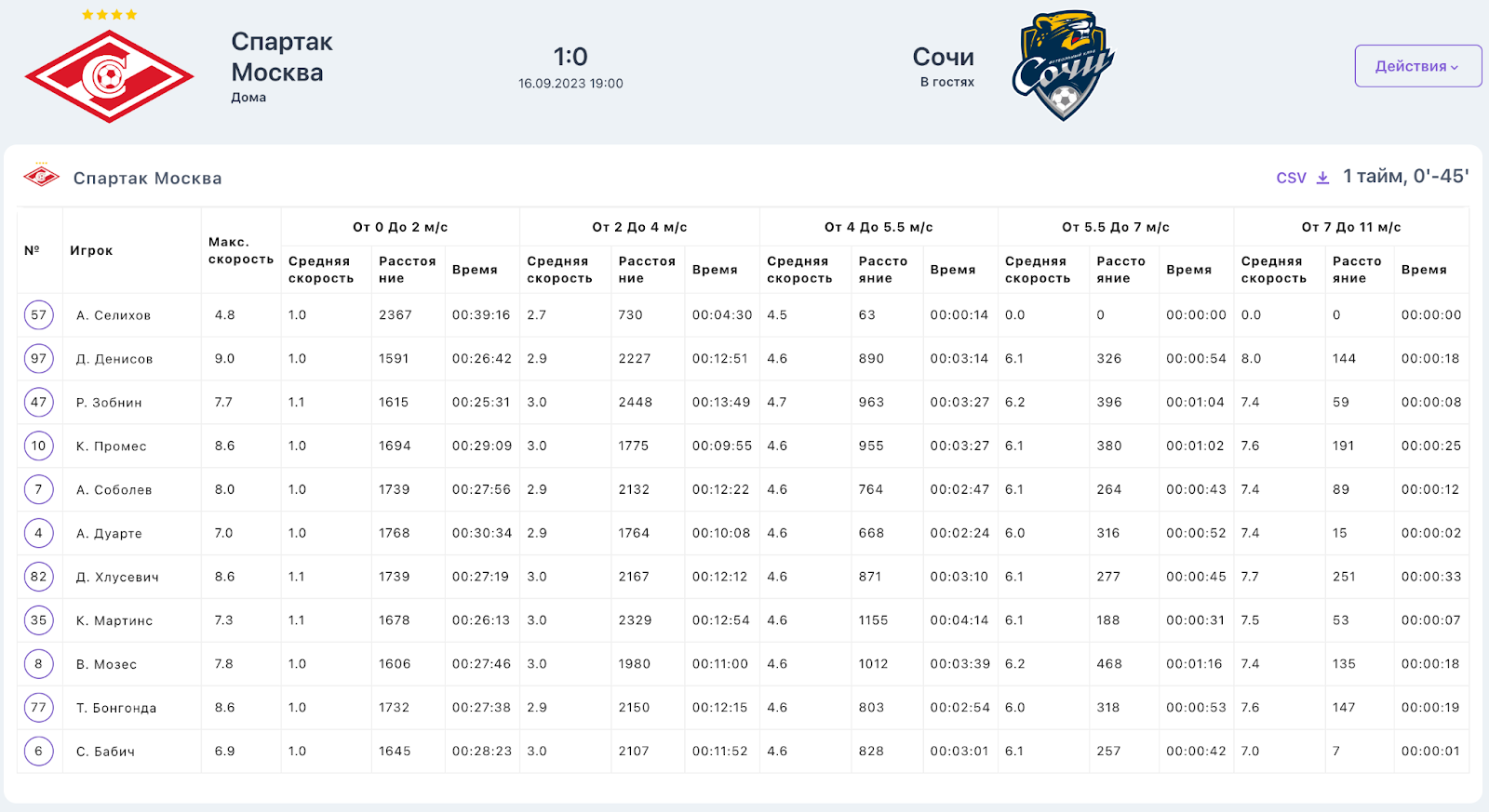Select player name А. Дуарте
This screenshot has height=812, width=1489.
pyautogui.click(x=109, y=534)
